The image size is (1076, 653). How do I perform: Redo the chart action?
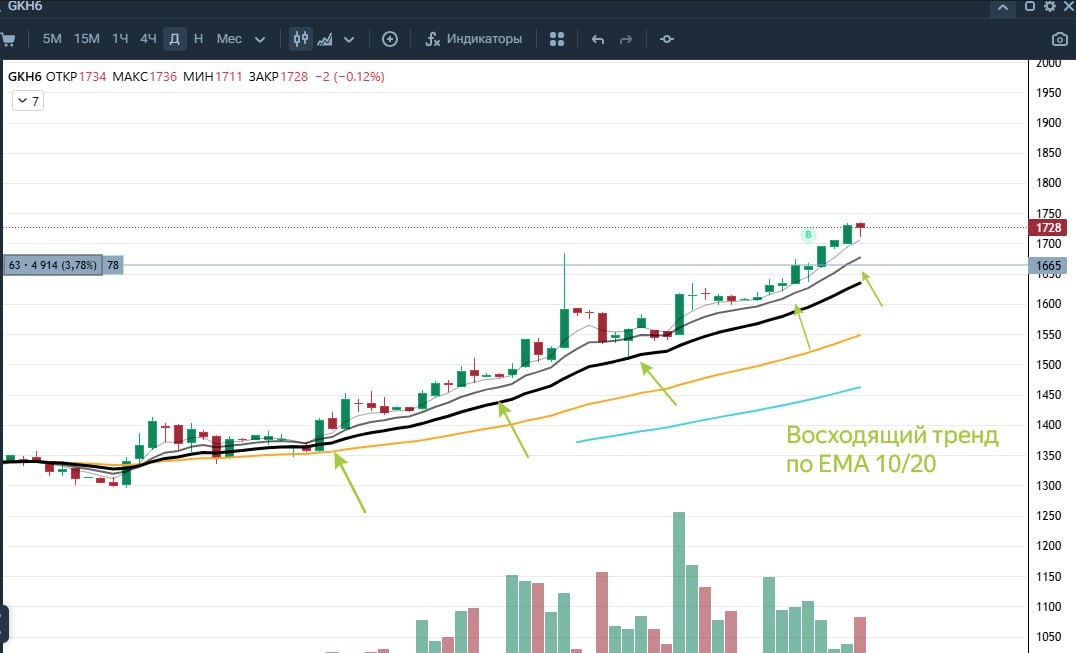tap(626, 39)
